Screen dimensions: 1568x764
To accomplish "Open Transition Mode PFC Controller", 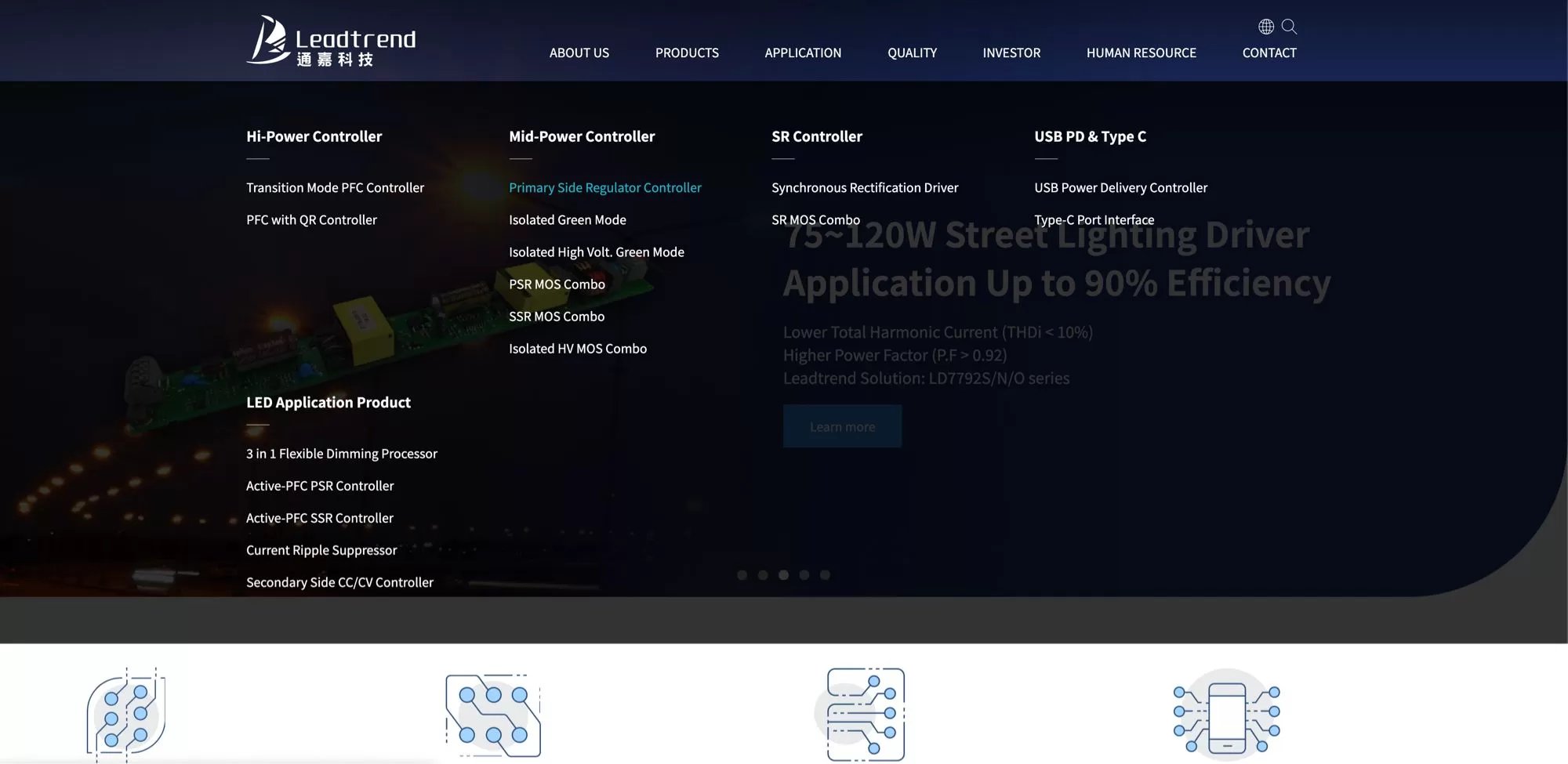I will pos(335,187).
